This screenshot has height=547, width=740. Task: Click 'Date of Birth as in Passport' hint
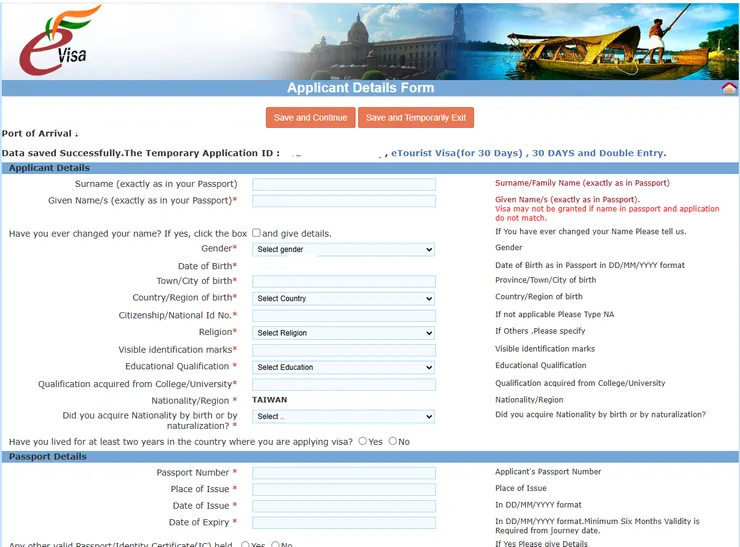point(590,265)
